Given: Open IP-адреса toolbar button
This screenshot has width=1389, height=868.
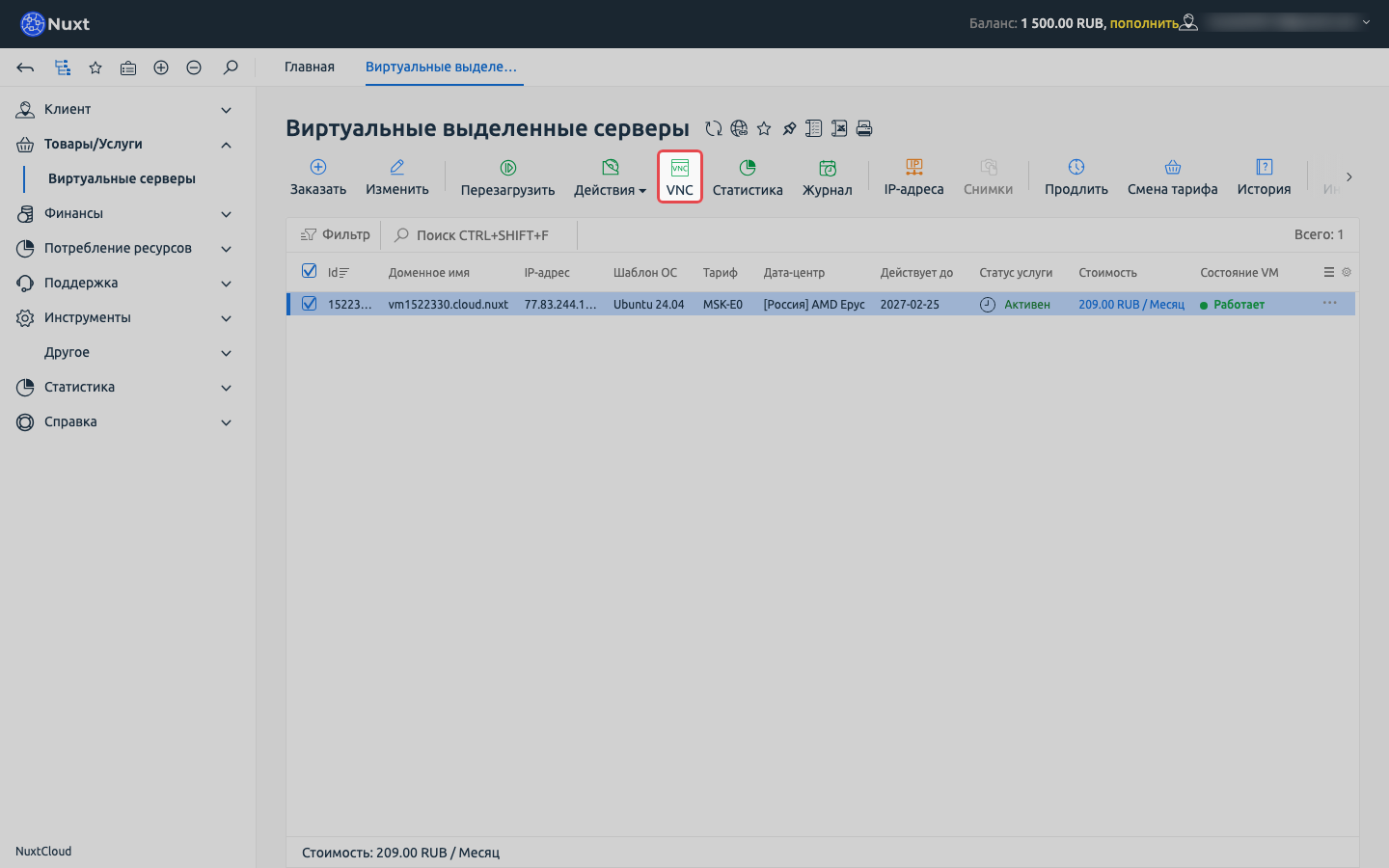Looking at the screenshot, I should [x=914, y=177].
